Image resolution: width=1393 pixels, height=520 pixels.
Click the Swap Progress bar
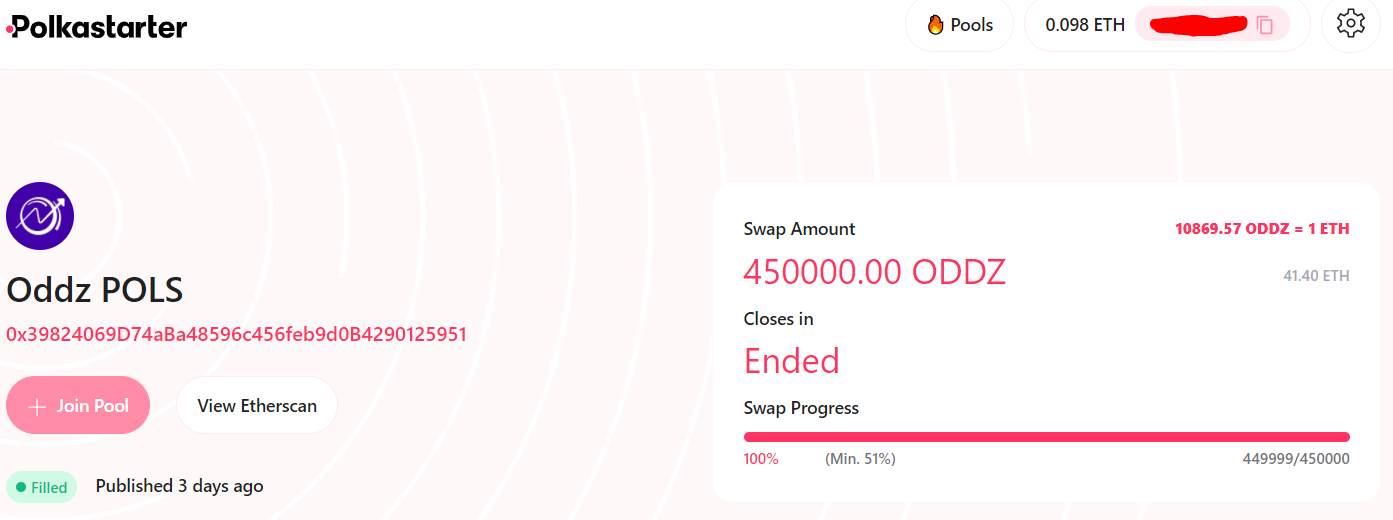click(1046, 437)
